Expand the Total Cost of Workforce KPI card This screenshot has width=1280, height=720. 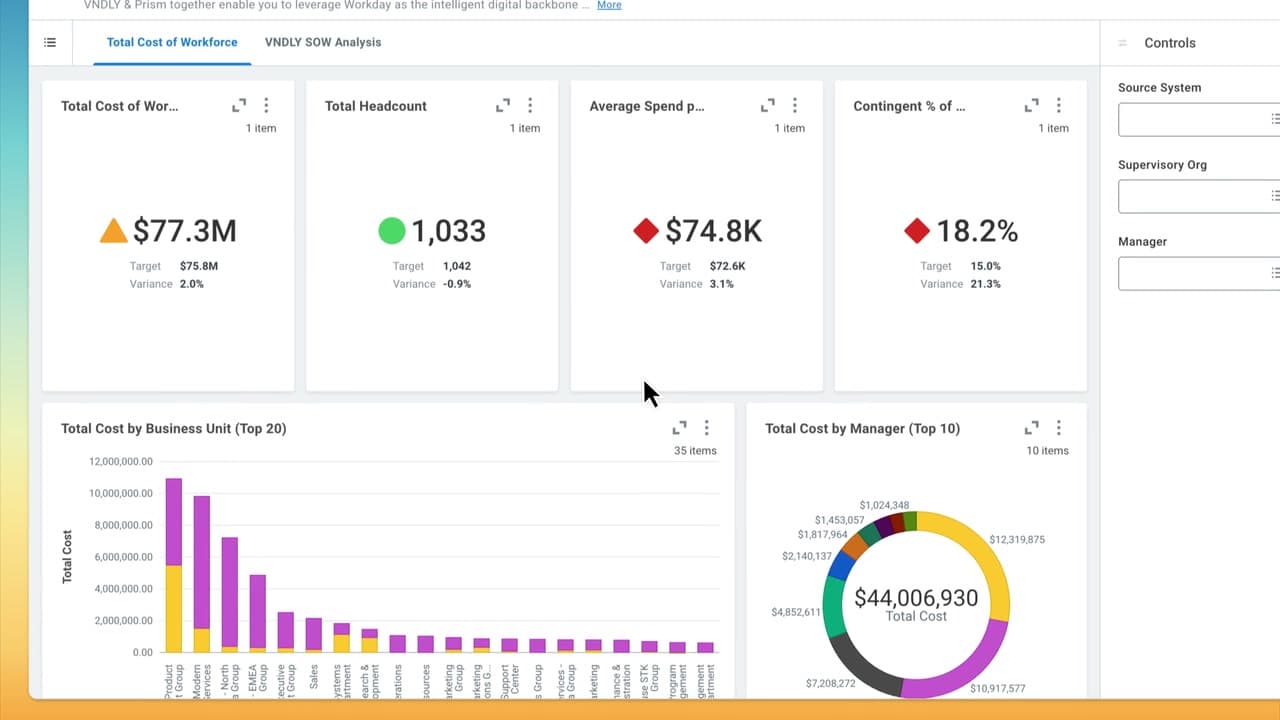point(239,105)
